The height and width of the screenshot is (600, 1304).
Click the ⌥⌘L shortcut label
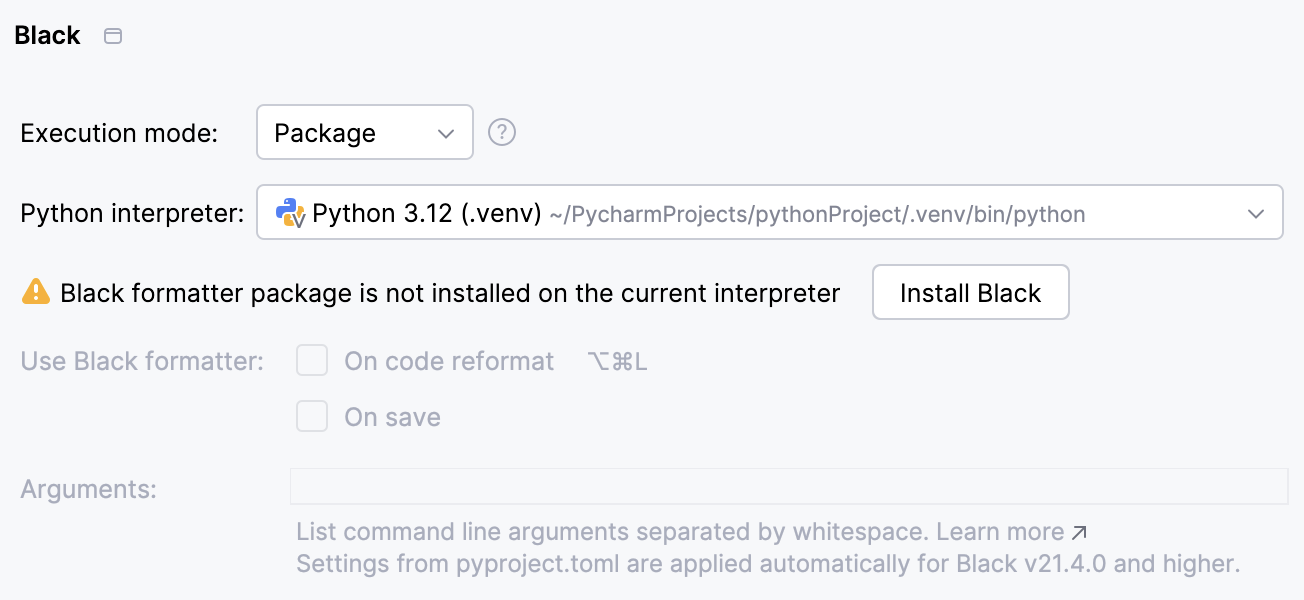coord(617,360)
